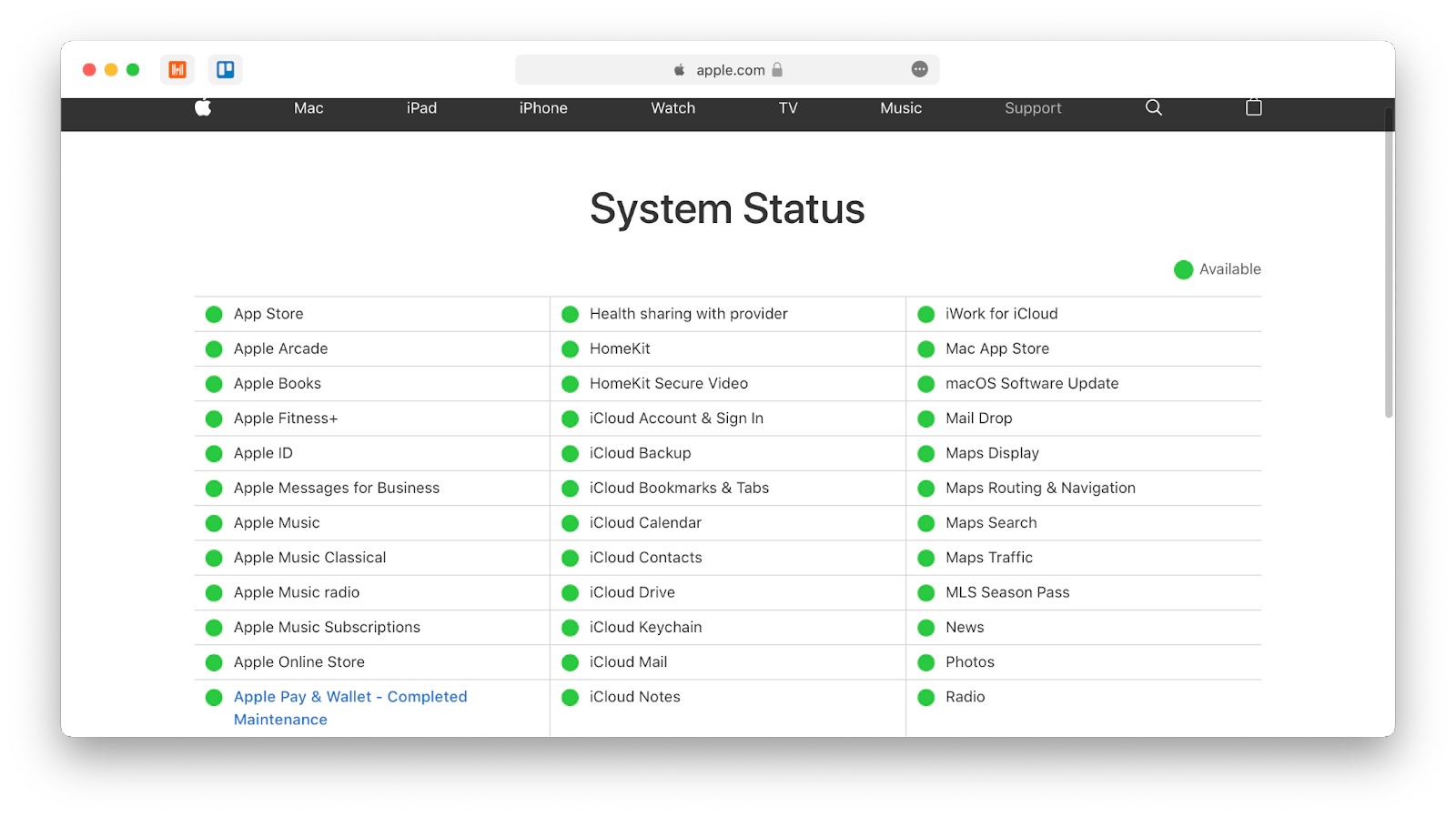Image resolution: width=1456 pixels, height=817 pixels.
Task: Open the Mac menu item
Action: 308,107
